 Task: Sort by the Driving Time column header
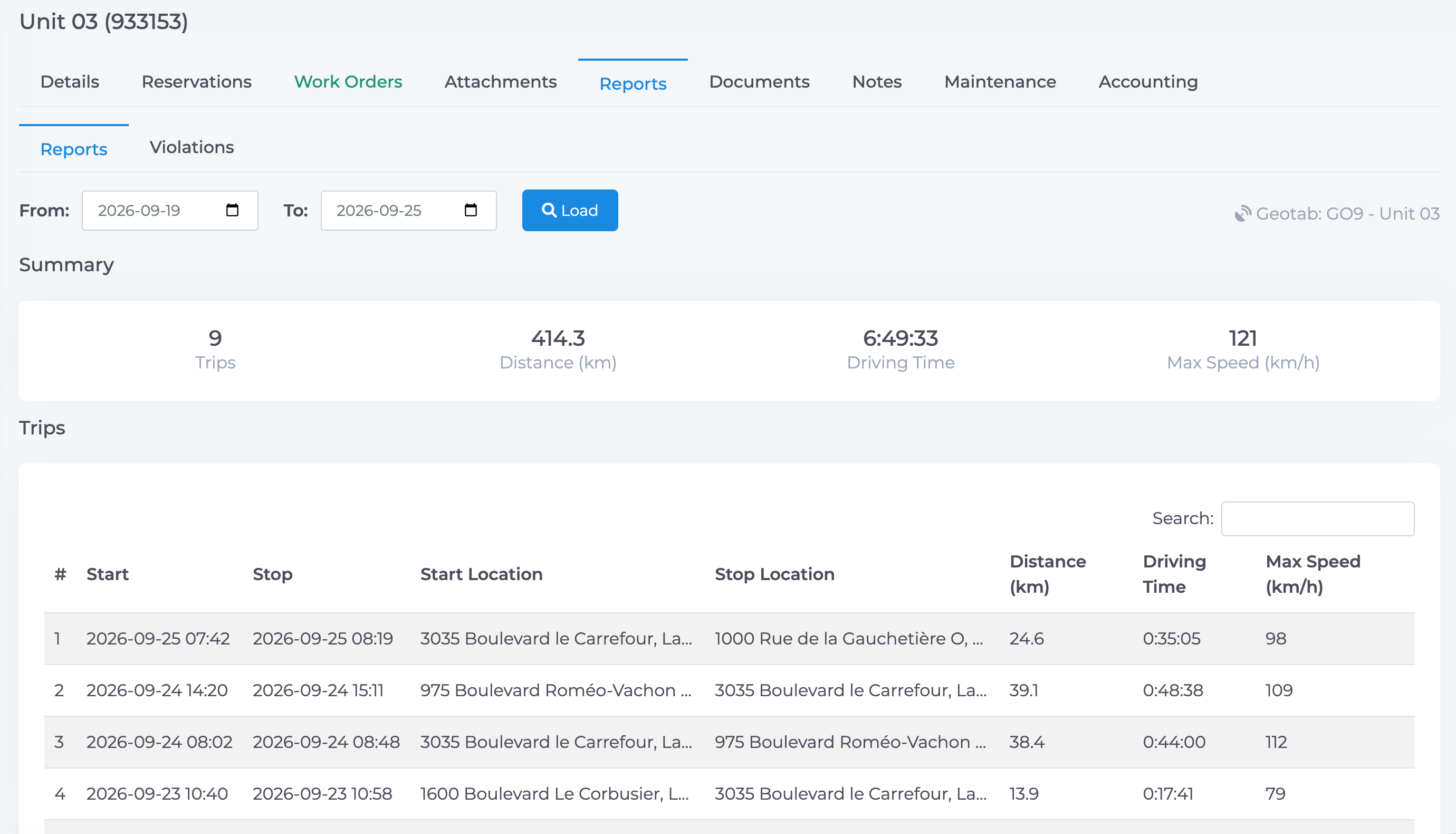[x=1174, y=574]
